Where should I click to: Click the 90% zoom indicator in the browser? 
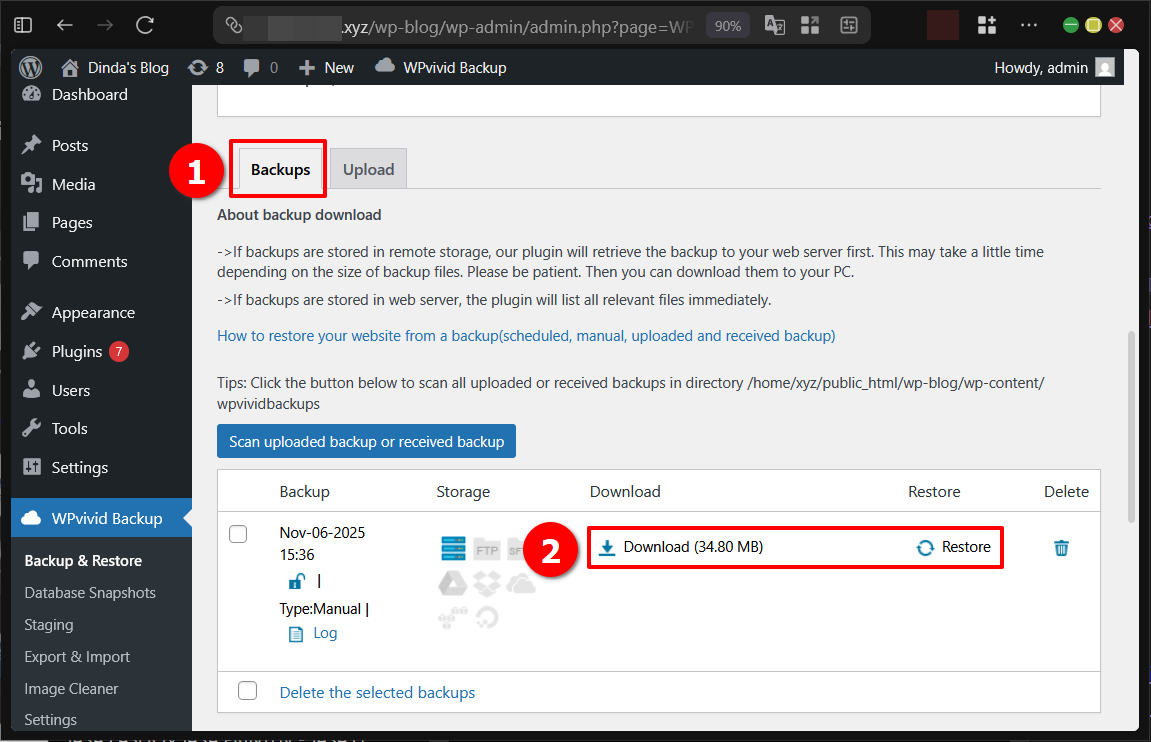(x=727, y=24)
